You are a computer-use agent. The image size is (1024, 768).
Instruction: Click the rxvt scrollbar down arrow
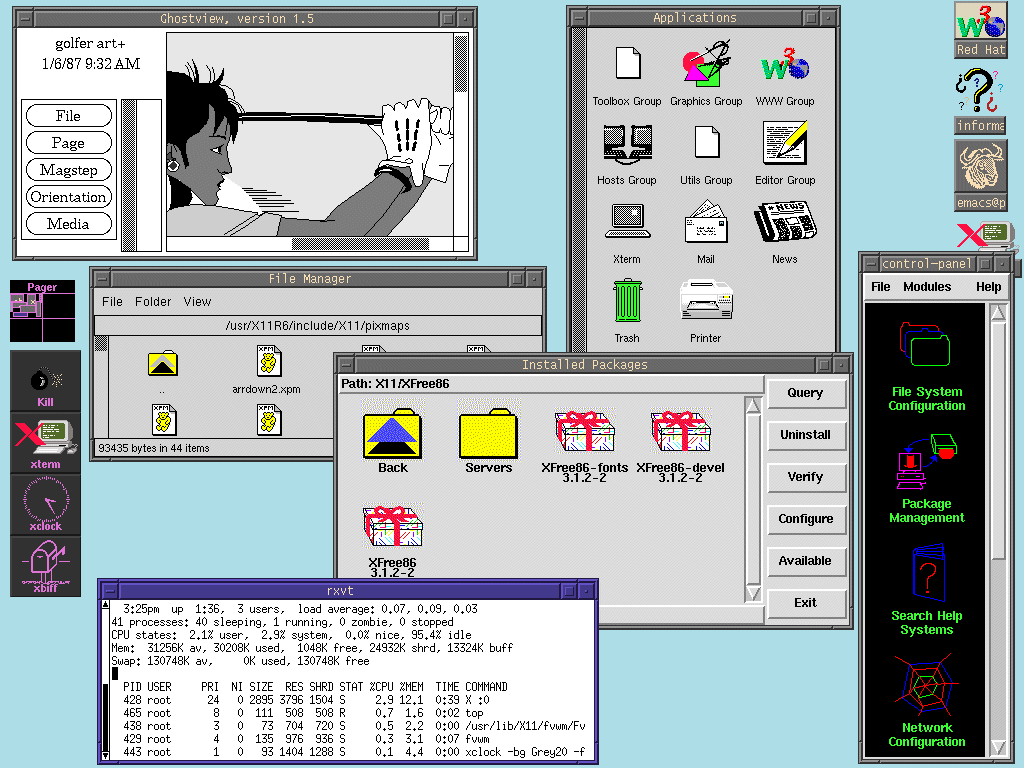click(x=105, y=755)
